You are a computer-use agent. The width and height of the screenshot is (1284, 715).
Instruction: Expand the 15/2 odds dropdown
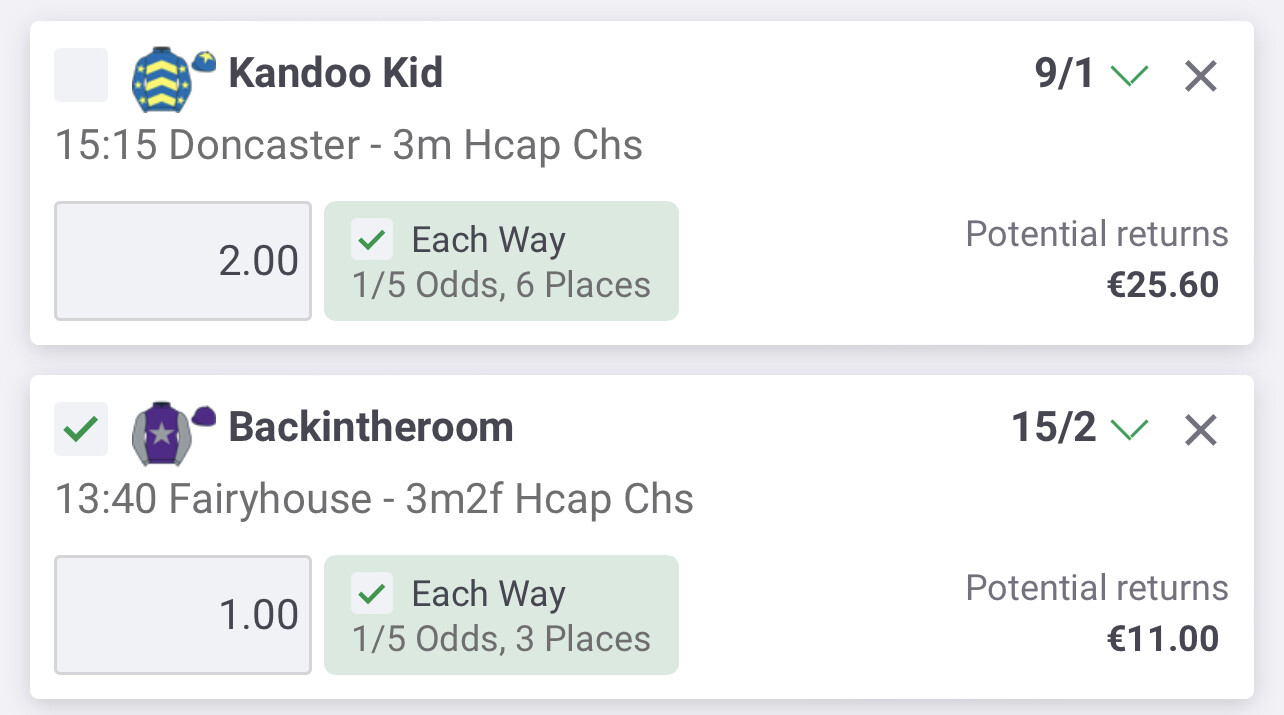(x=1080, y=429)
